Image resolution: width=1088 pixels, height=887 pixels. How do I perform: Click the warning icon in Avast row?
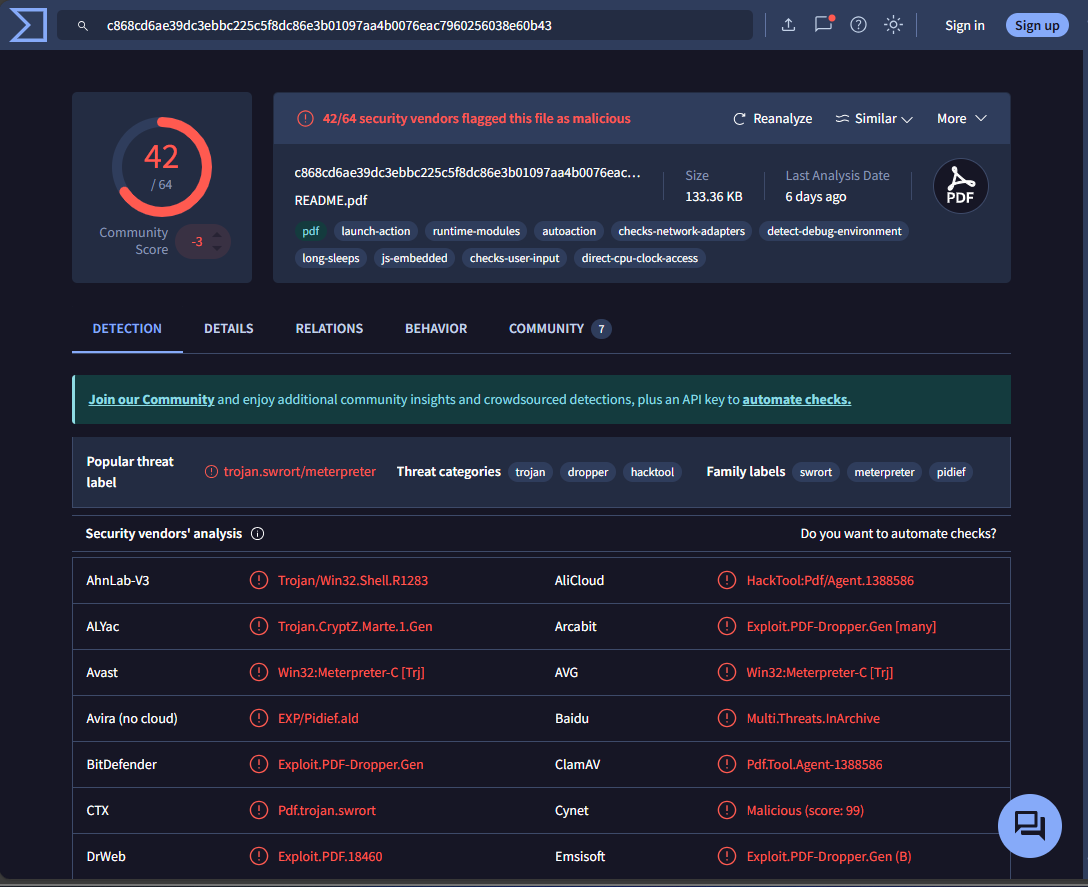[x=259, y=673]
